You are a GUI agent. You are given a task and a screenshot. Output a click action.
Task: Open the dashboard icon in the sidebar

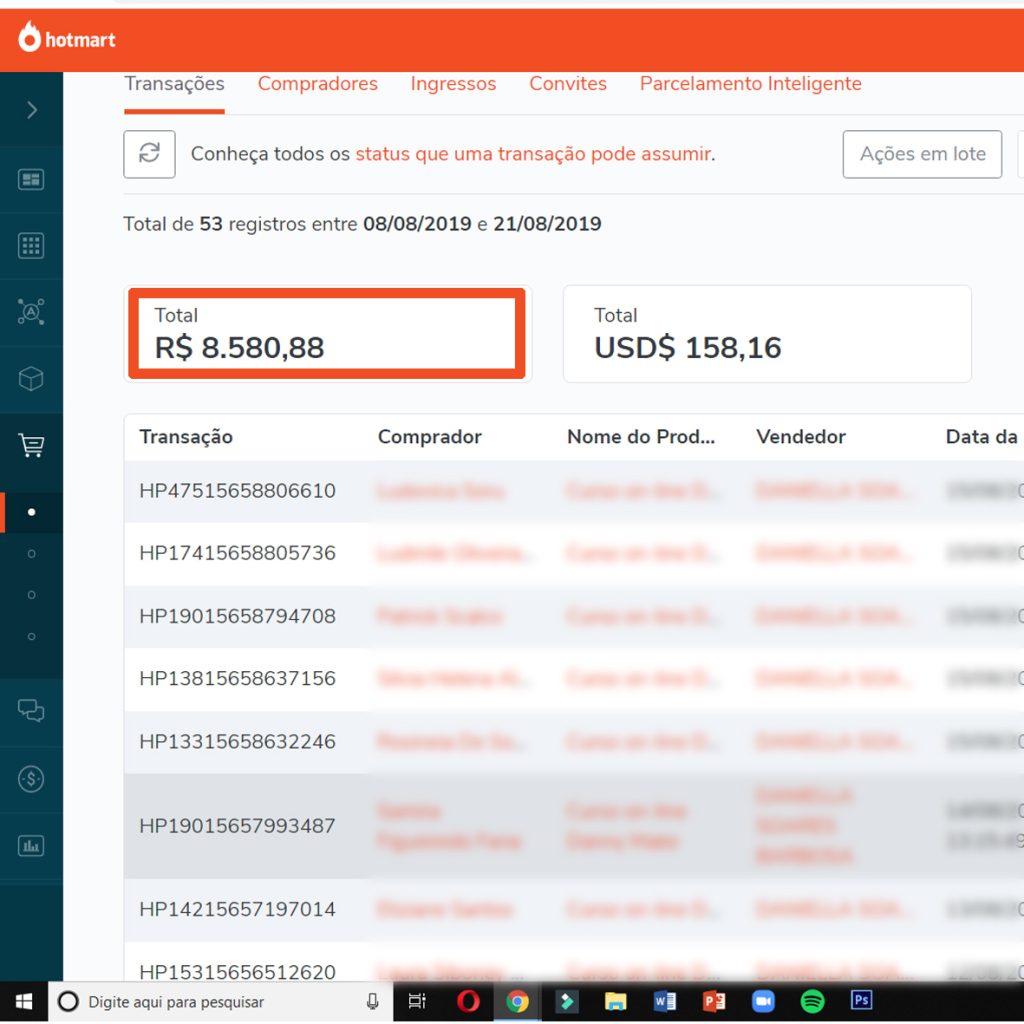click(31, 180)
